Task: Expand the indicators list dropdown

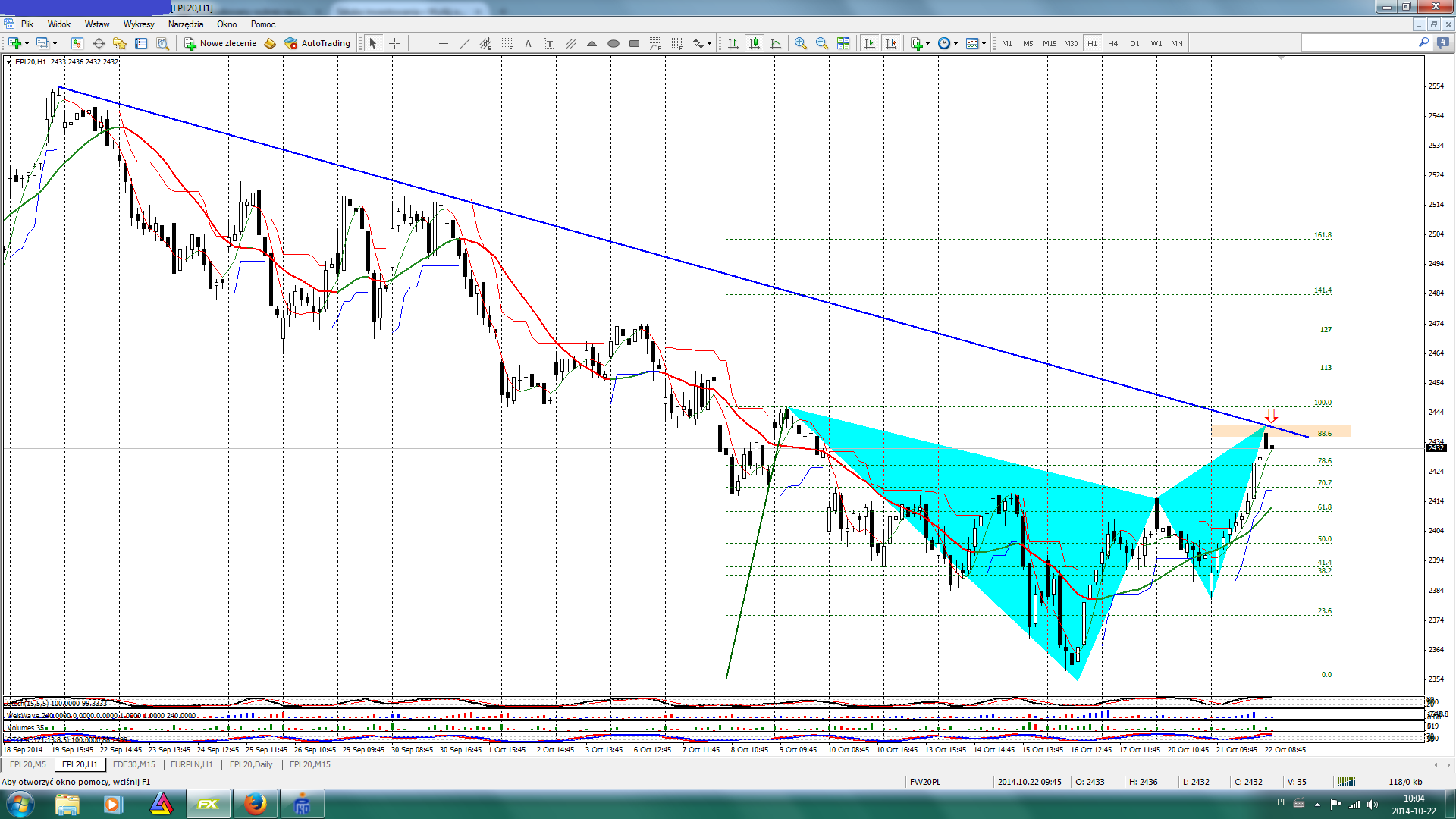Action: 927,43
